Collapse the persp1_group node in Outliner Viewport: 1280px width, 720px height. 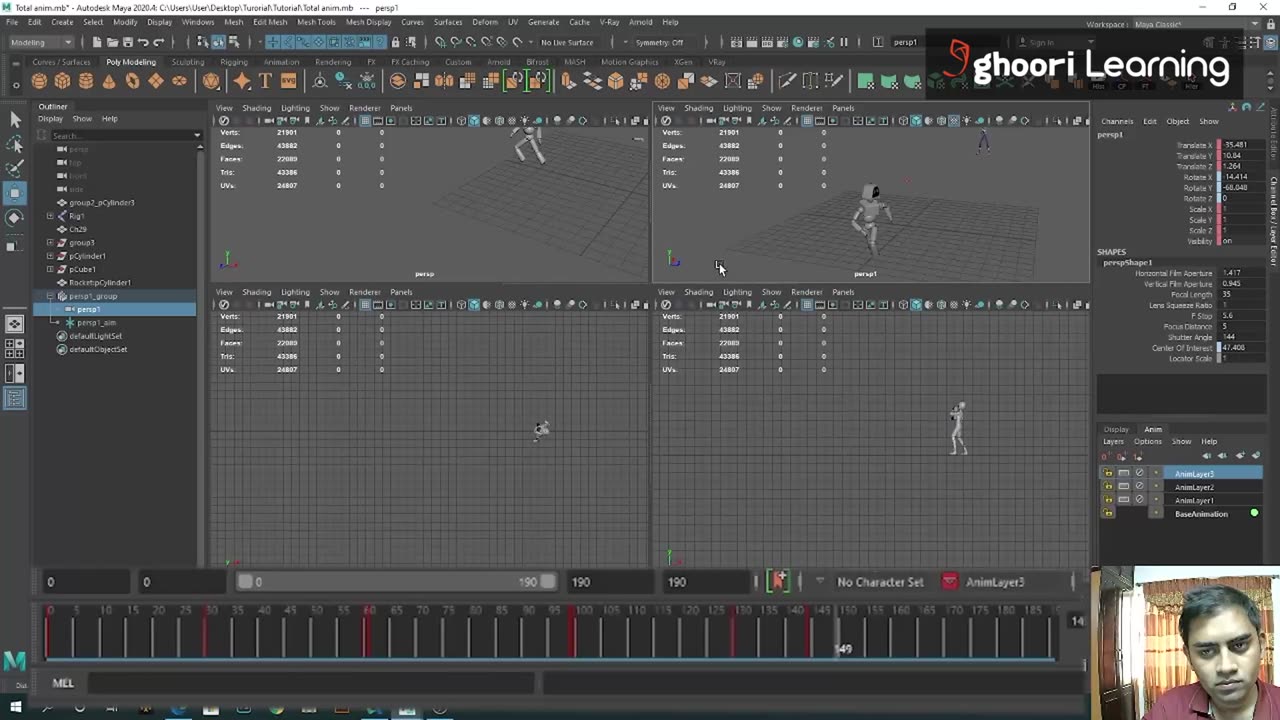pyautogui.click(x=50, y=296)
